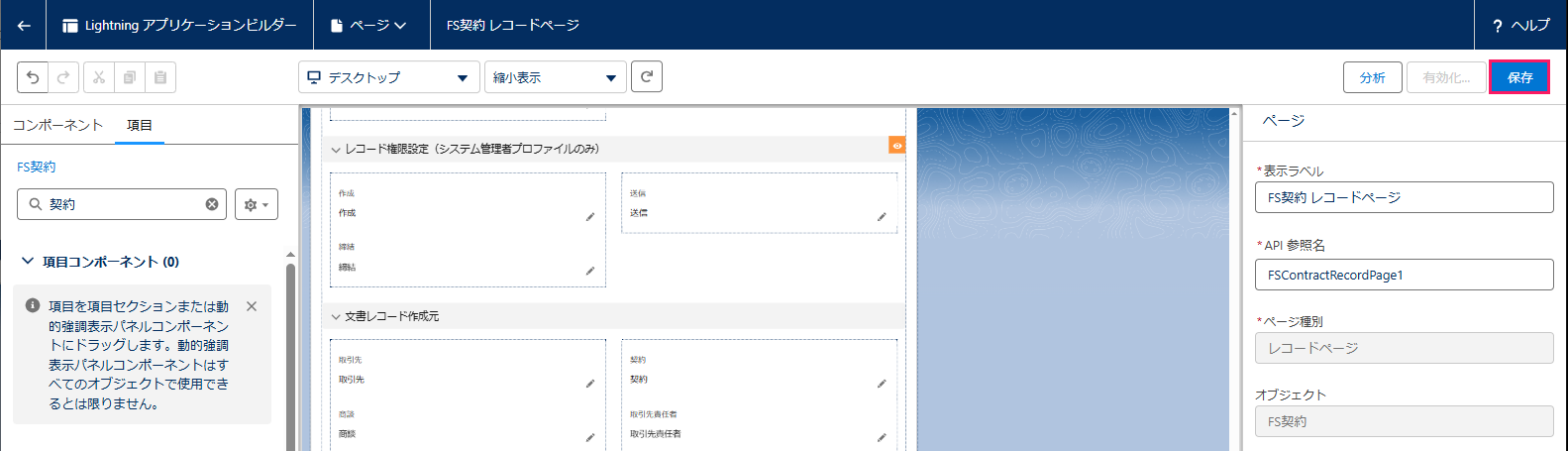The width and height of the screenshot is (1568, 451).
Task: Click the left panel vertical scrollbar
Action: pos(290,357)
